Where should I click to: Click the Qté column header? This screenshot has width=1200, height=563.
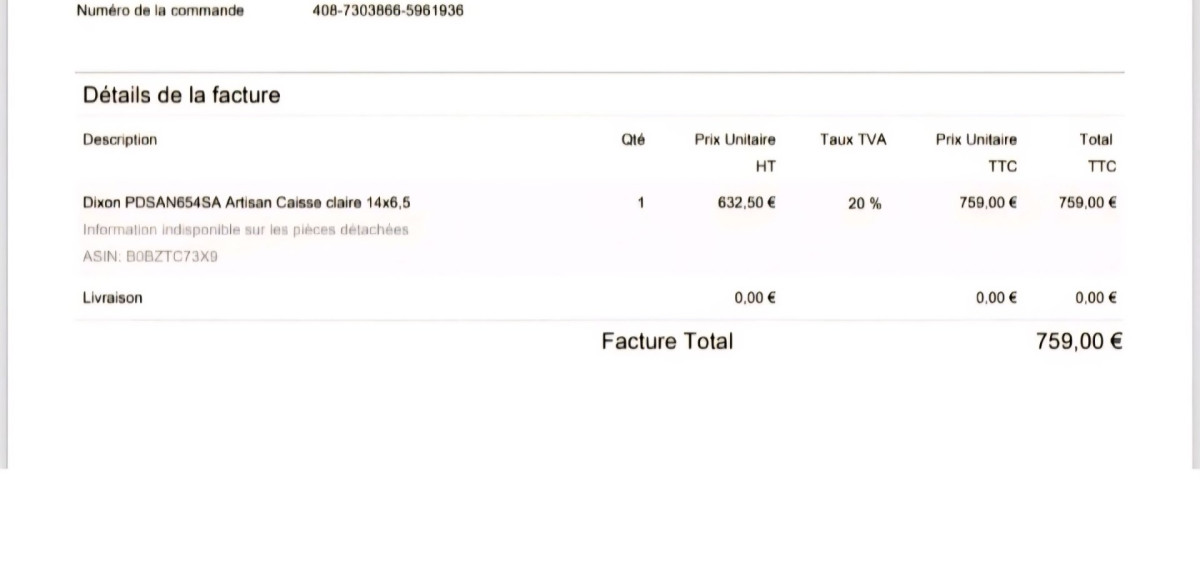[x=633, y=140]
